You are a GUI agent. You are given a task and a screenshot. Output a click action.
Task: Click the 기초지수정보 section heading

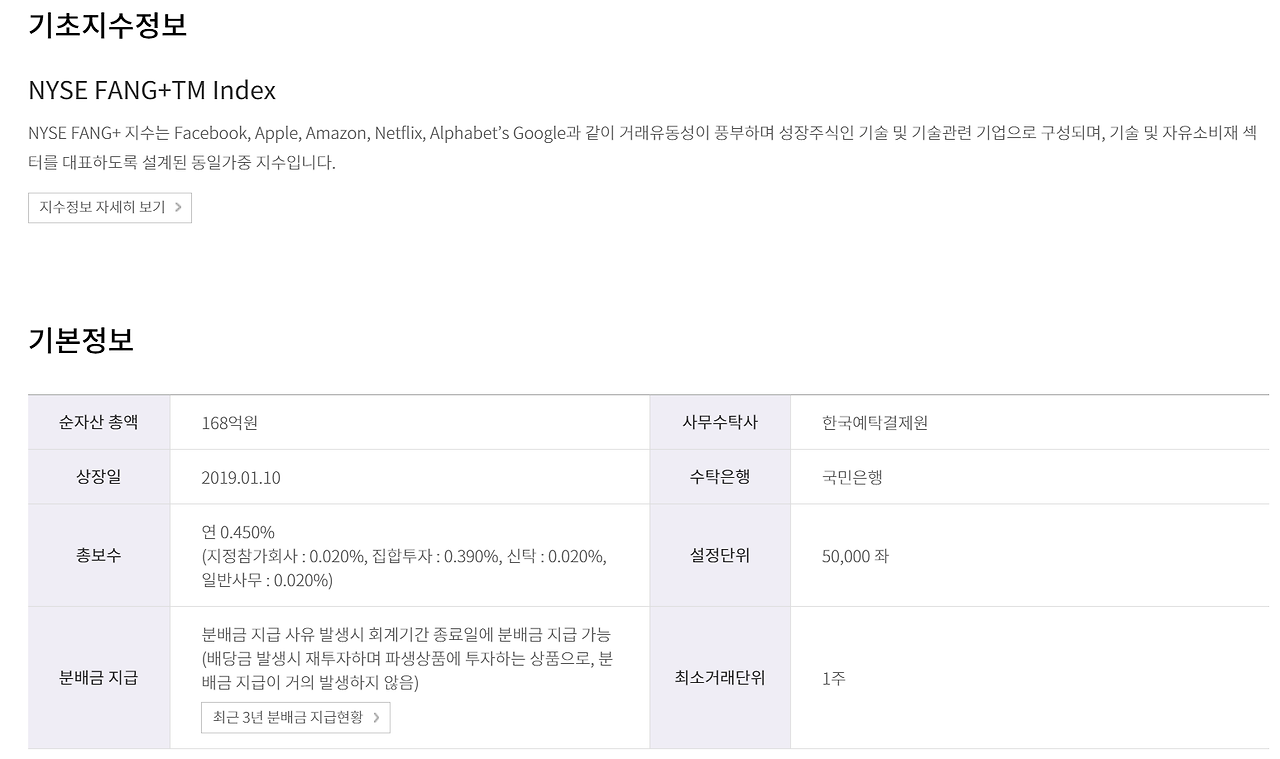[107, 24]
